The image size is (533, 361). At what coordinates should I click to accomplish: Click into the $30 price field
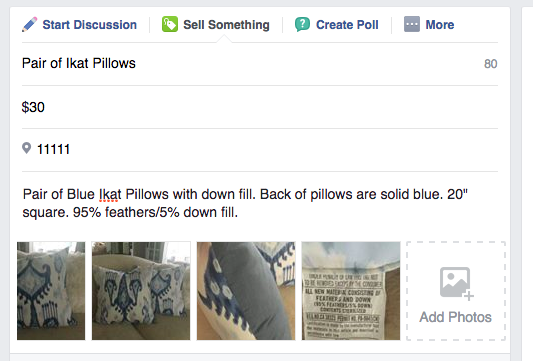[x=260, y=107]
